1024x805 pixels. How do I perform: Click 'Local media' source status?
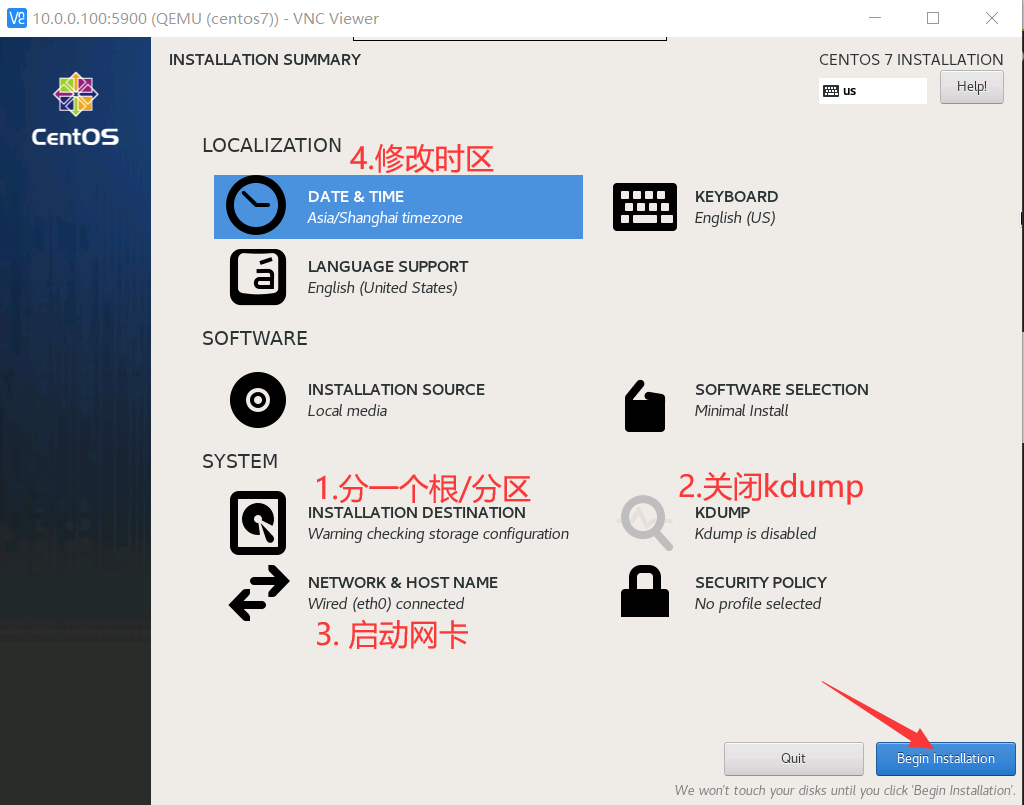click(347, 411)
